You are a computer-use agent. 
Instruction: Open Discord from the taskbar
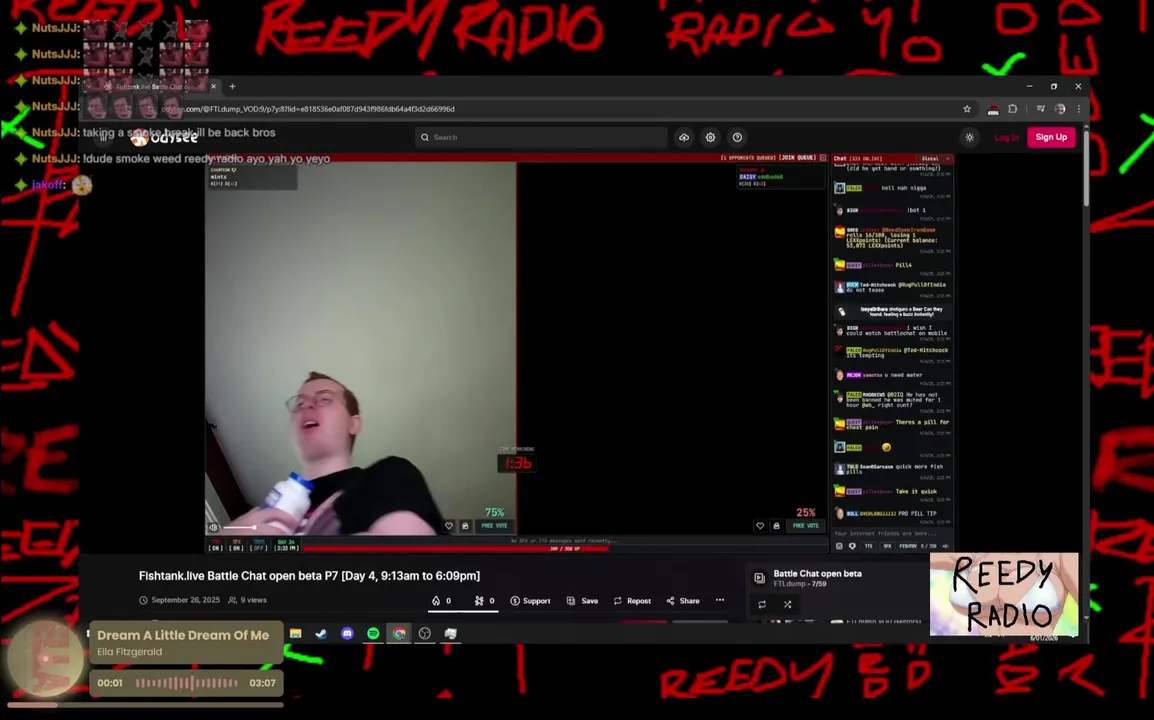(x=347, y=634)
